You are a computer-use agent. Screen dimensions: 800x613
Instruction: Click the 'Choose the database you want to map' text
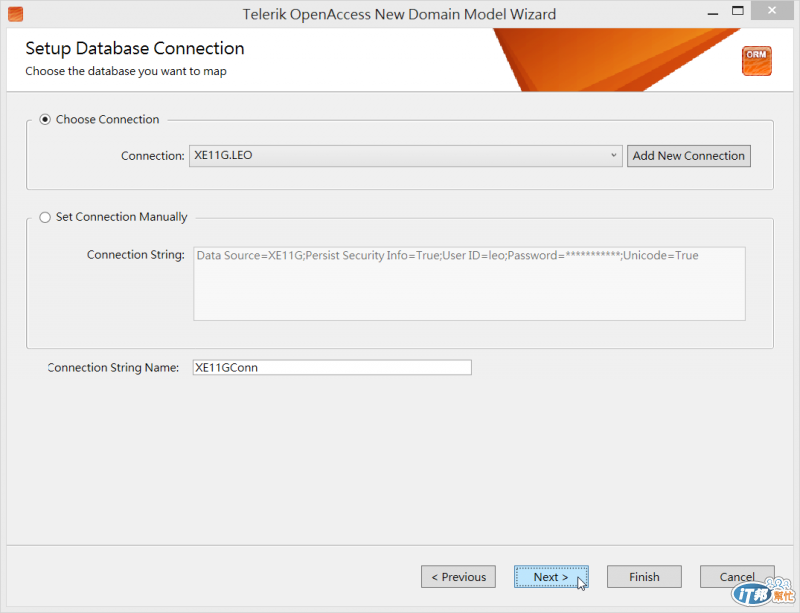(126, 71)
